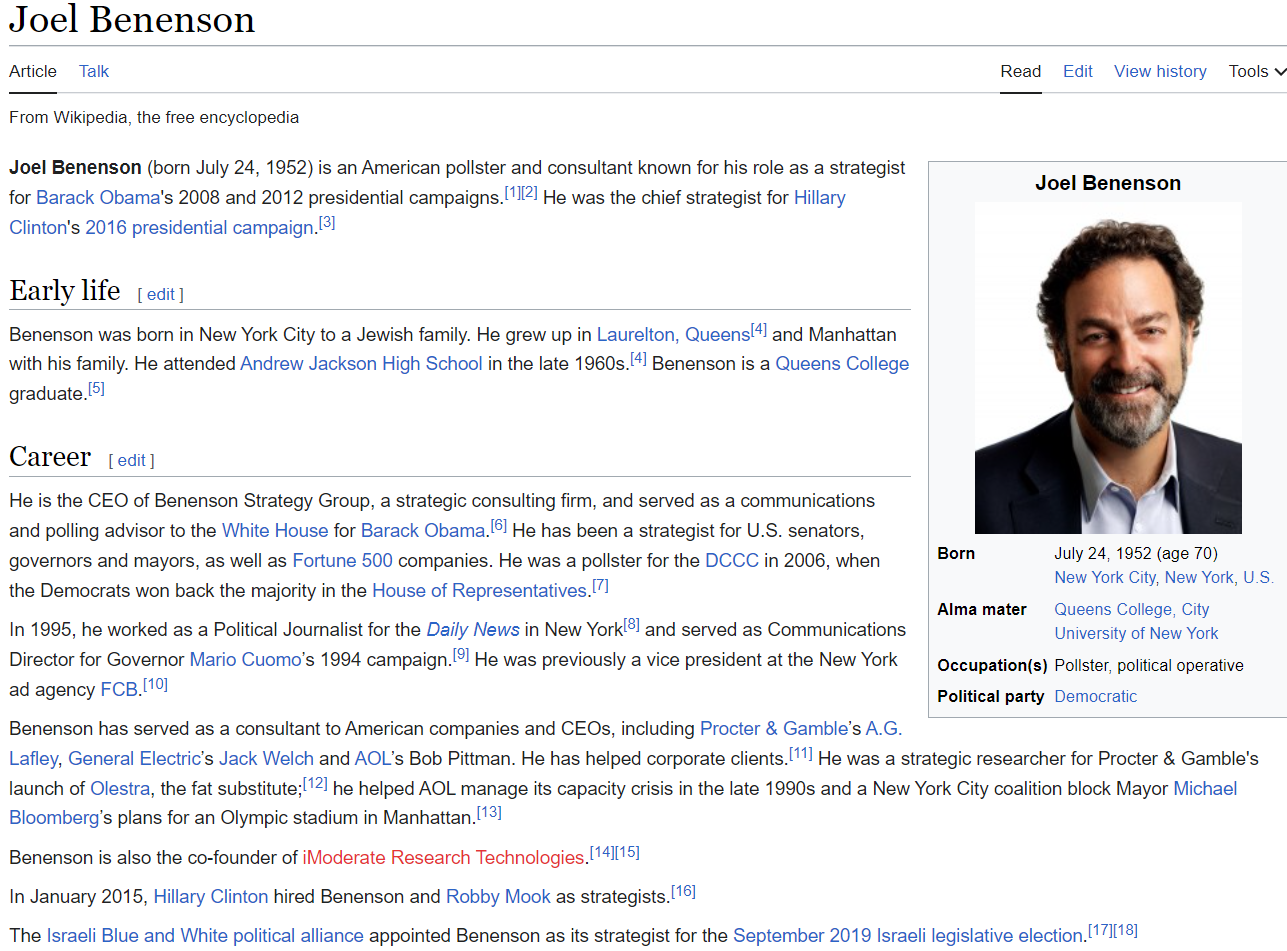This screenshot has height=951, width=1287.
Task: Open the red iModerate Research Technologies link
Action: 443,857
